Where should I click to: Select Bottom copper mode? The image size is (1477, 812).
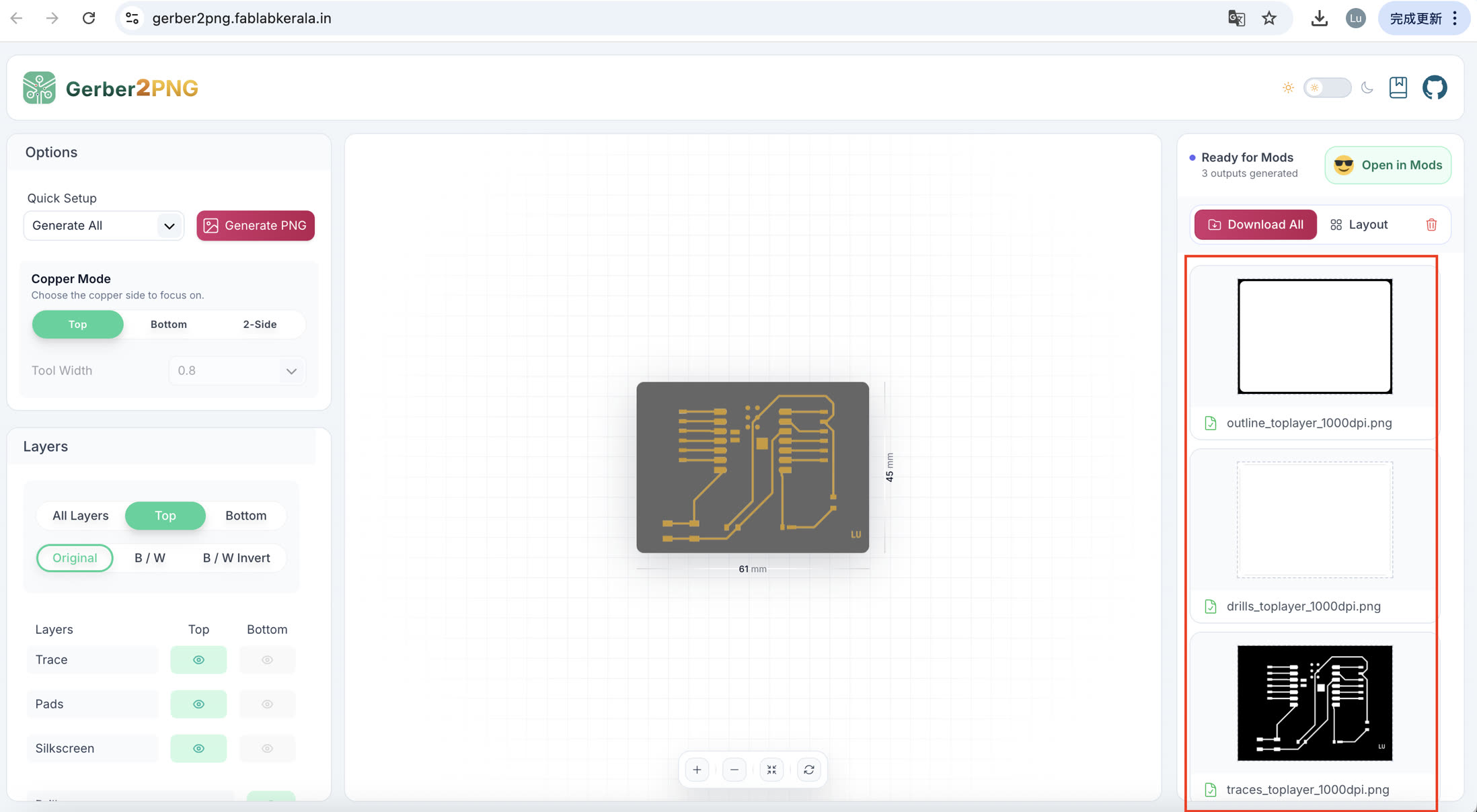pos(169,324)
